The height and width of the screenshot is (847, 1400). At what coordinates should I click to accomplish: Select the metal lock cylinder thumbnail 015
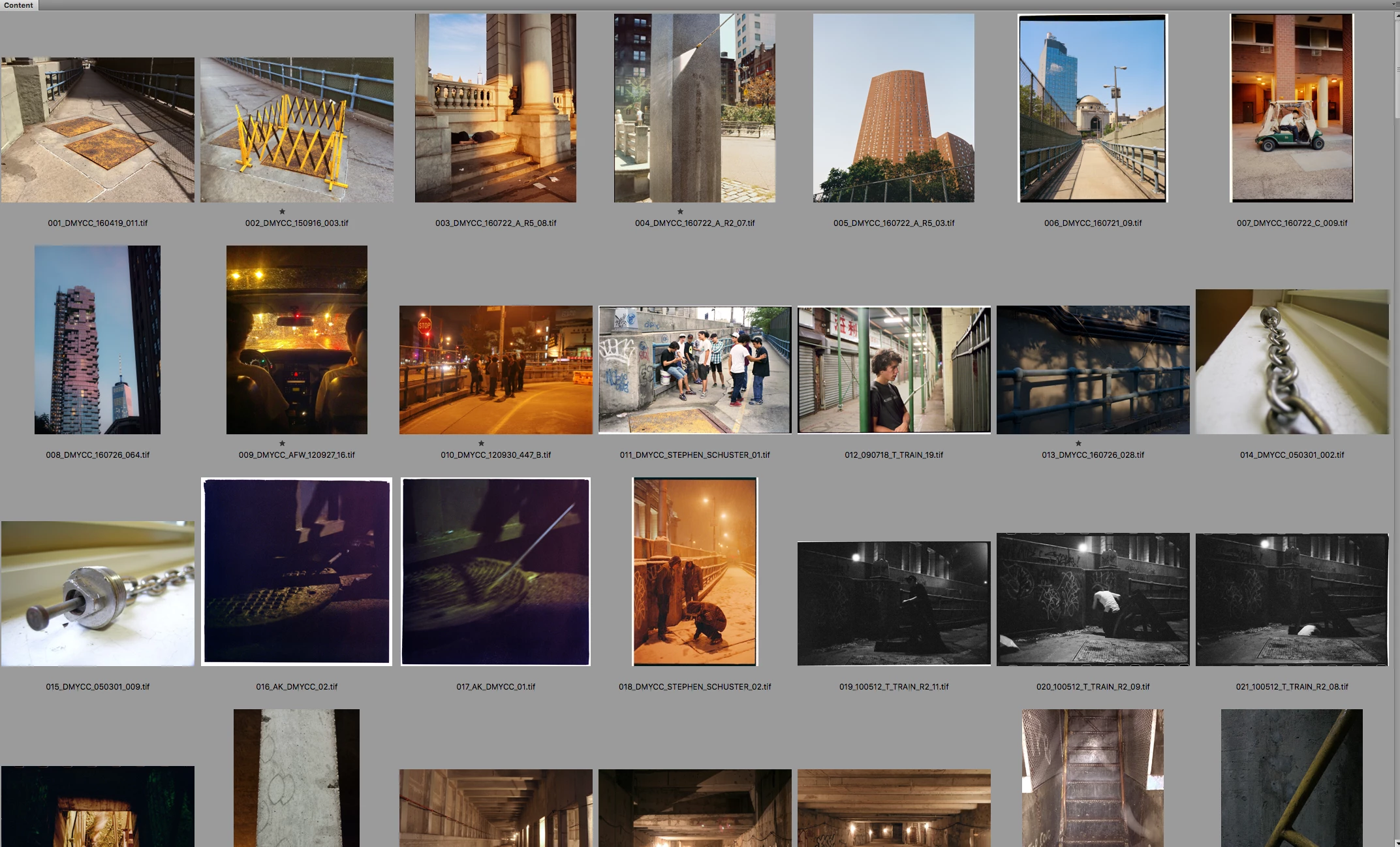97,594
